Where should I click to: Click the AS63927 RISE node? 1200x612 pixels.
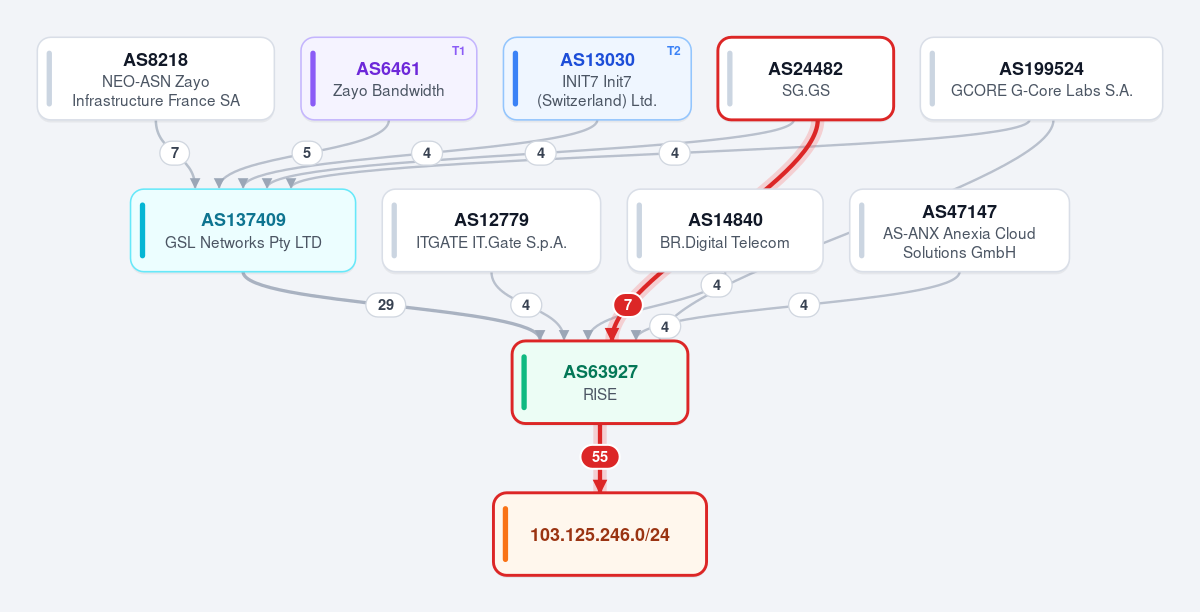tap(600, 382)
